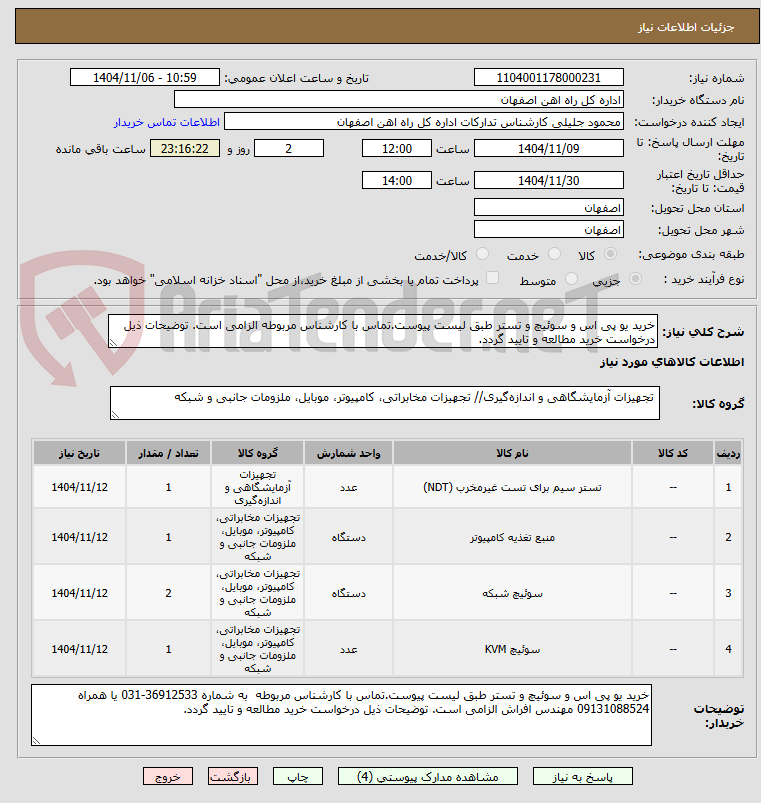
Task: Click the شهر محل تحویل field اصفهان
Action: (548, 229)
